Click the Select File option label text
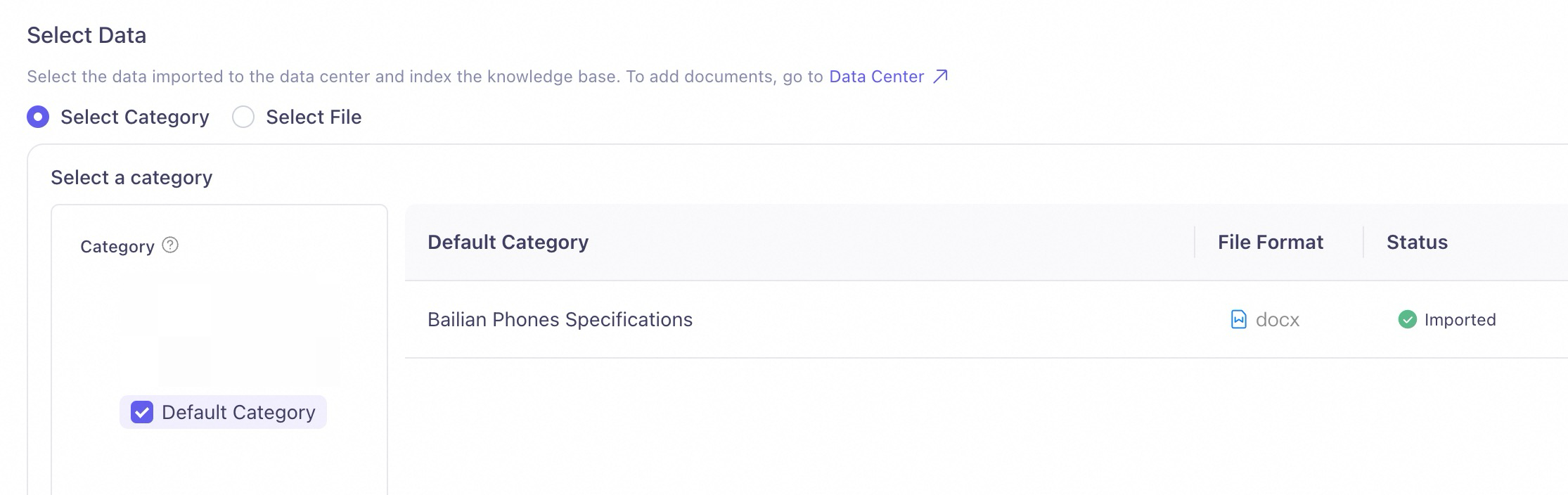1568x495 pixels. 314,117
